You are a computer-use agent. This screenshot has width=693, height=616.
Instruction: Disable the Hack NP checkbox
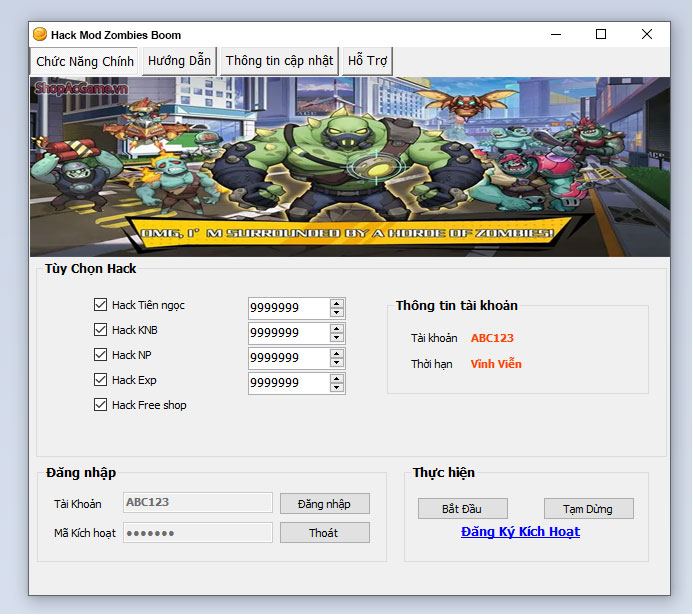click(x=100, y=355)
